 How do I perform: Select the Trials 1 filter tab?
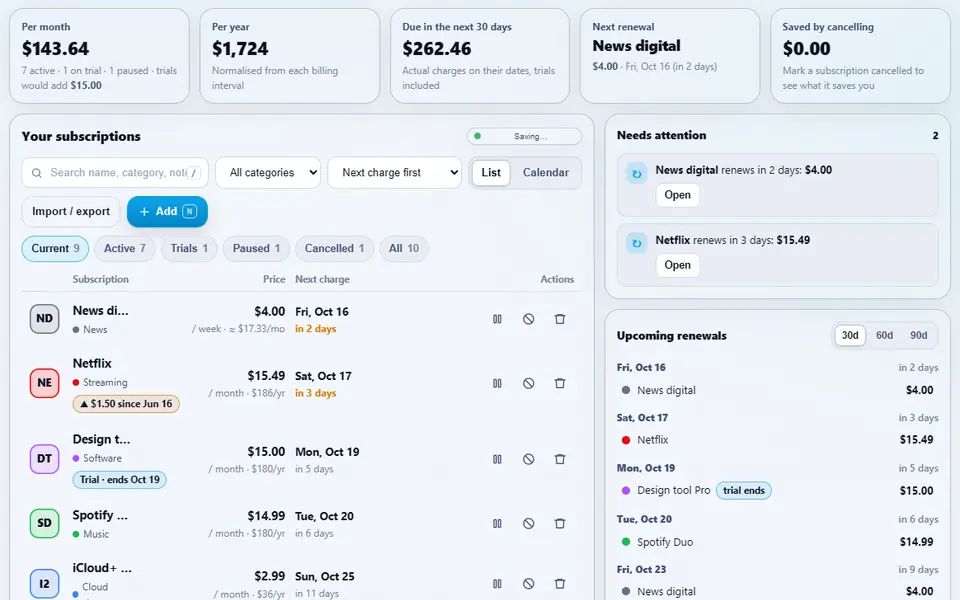[x=189, y=249]
